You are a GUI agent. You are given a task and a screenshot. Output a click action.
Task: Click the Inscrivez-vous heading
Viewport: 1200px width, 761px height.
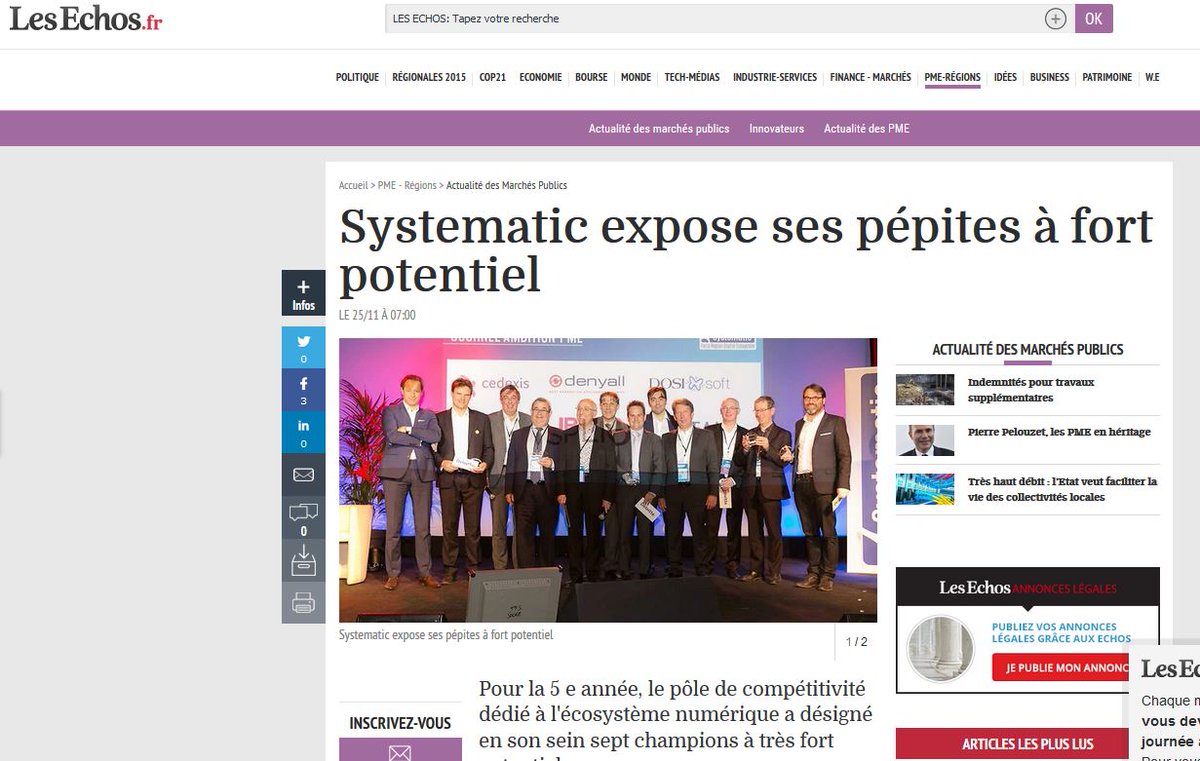click(x=400, y=723)
